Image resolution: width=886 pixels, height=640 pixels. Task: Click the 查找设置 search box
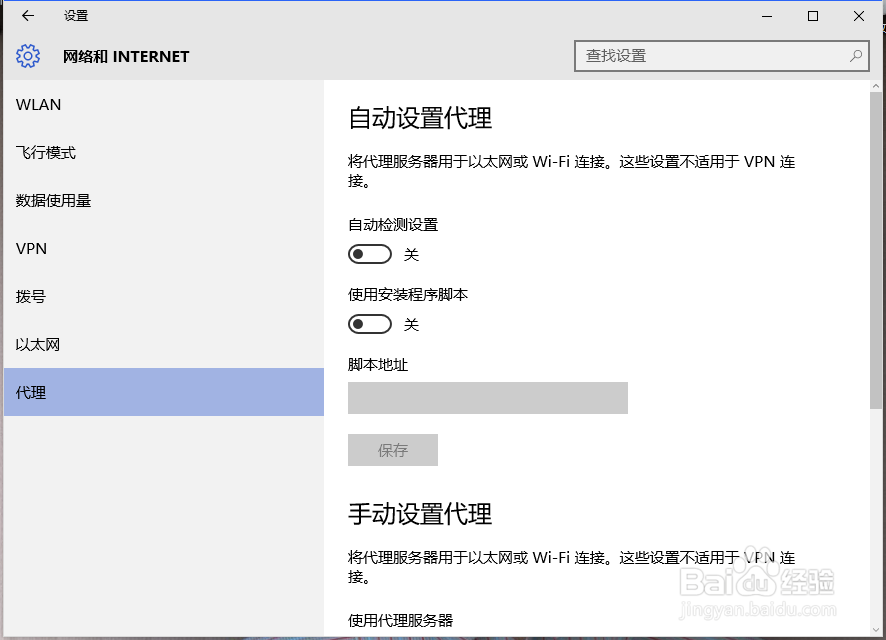click(722, 56)
